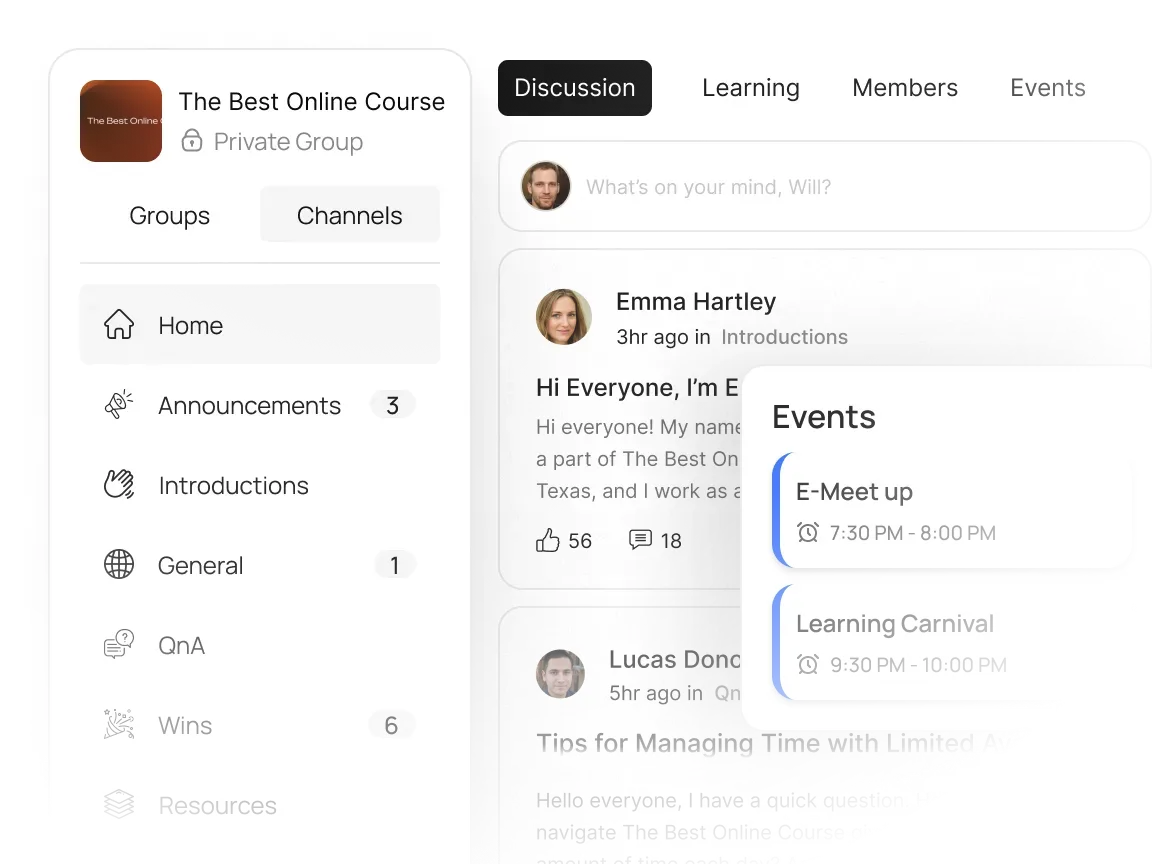Click Will's avatar in the post box
This screenshot has width=1152, height=864.
click(546, 186)
